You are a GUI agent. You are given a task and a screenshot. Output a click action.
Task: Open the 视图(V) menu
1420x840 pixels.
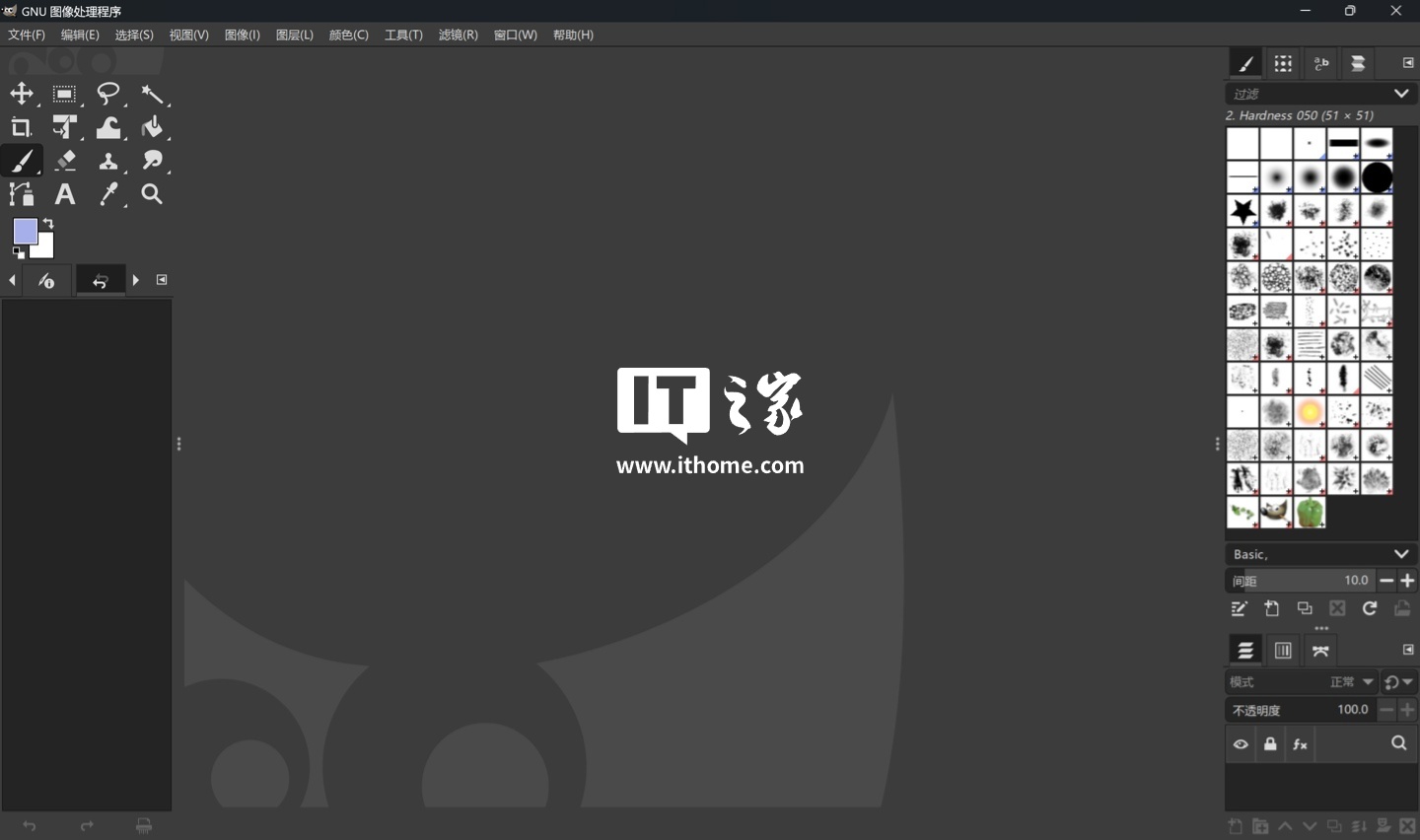coord(189,35)
